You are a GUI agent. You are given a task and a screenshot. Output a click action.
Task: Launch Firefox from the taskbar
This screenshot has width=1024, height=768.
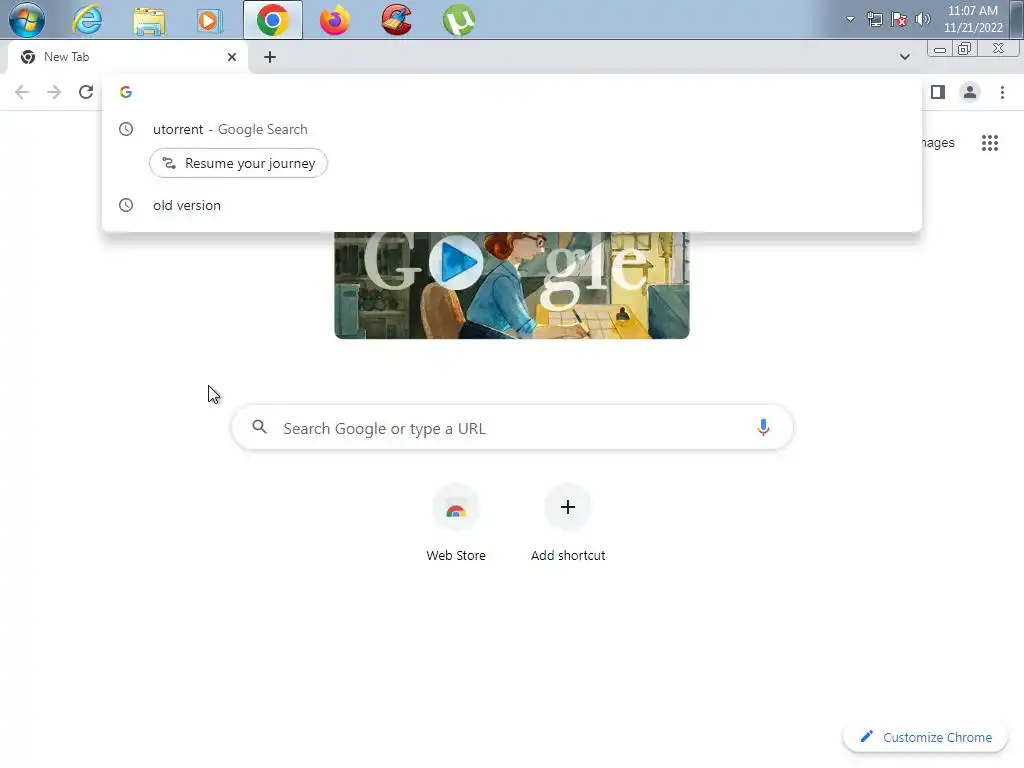click(x=334, y=20)
